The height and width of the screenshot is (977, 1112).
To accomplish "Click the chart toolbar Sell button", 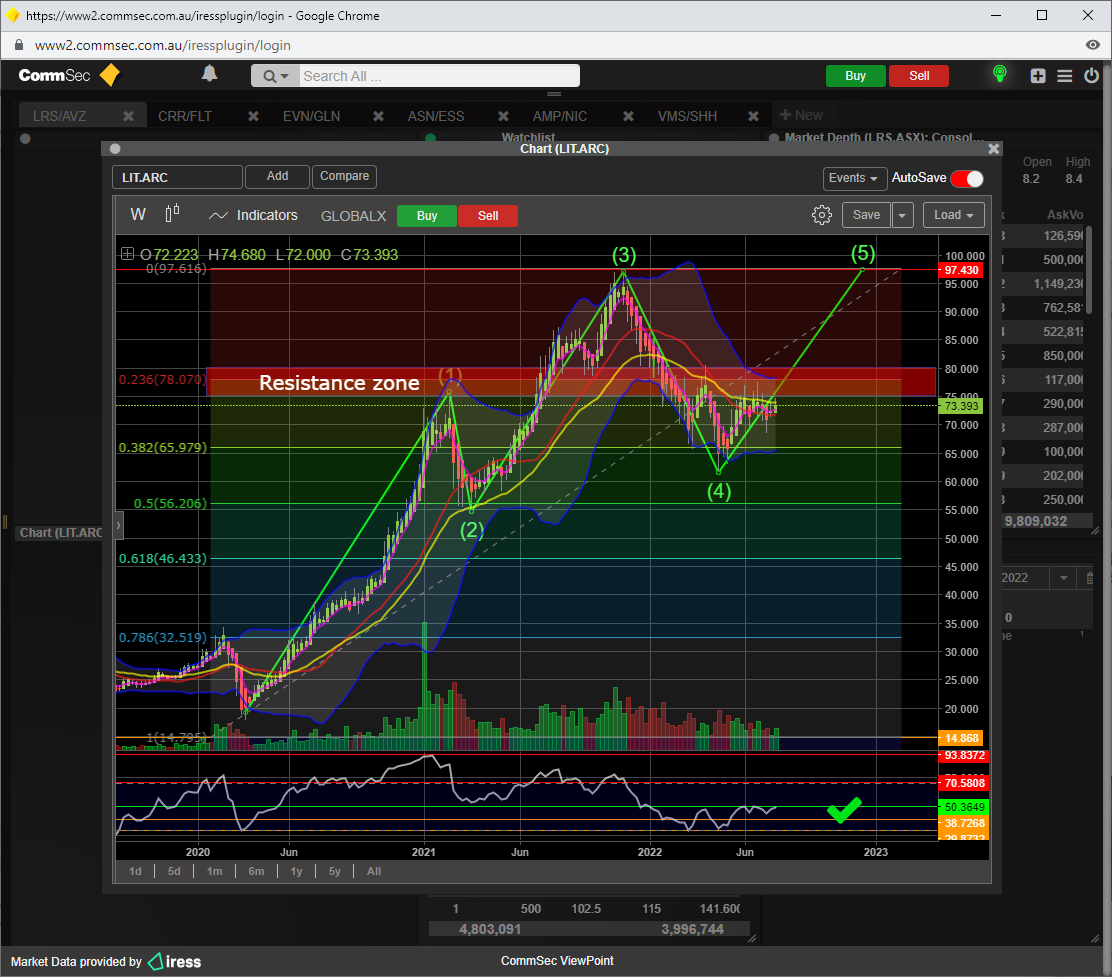I will tap(488, 216).
